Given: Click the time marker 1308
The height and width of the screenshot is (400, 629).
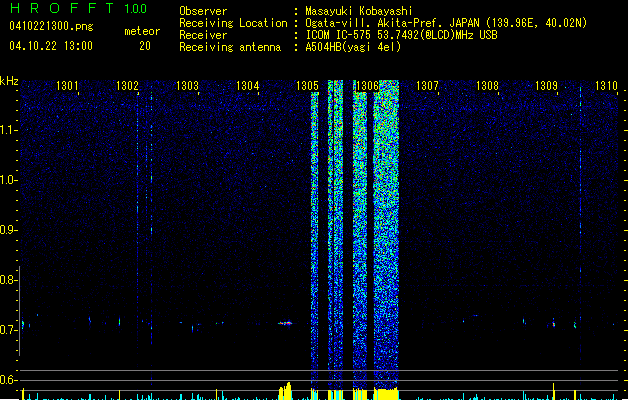Looking at the screenshot, I should (487, 86).
